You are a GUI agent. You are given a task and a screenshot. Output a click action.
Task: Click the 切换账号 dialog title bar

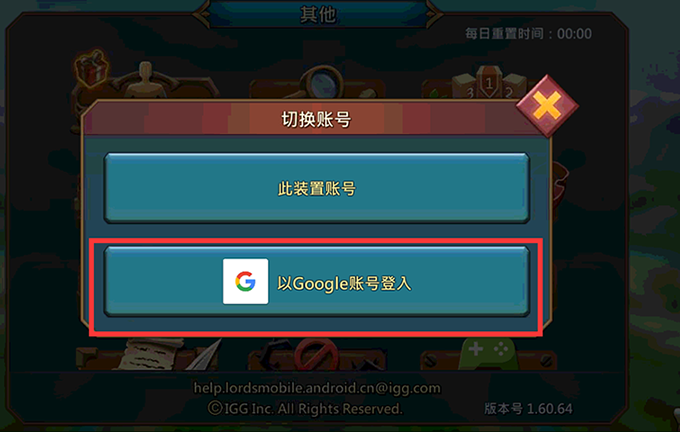point(316,119)
